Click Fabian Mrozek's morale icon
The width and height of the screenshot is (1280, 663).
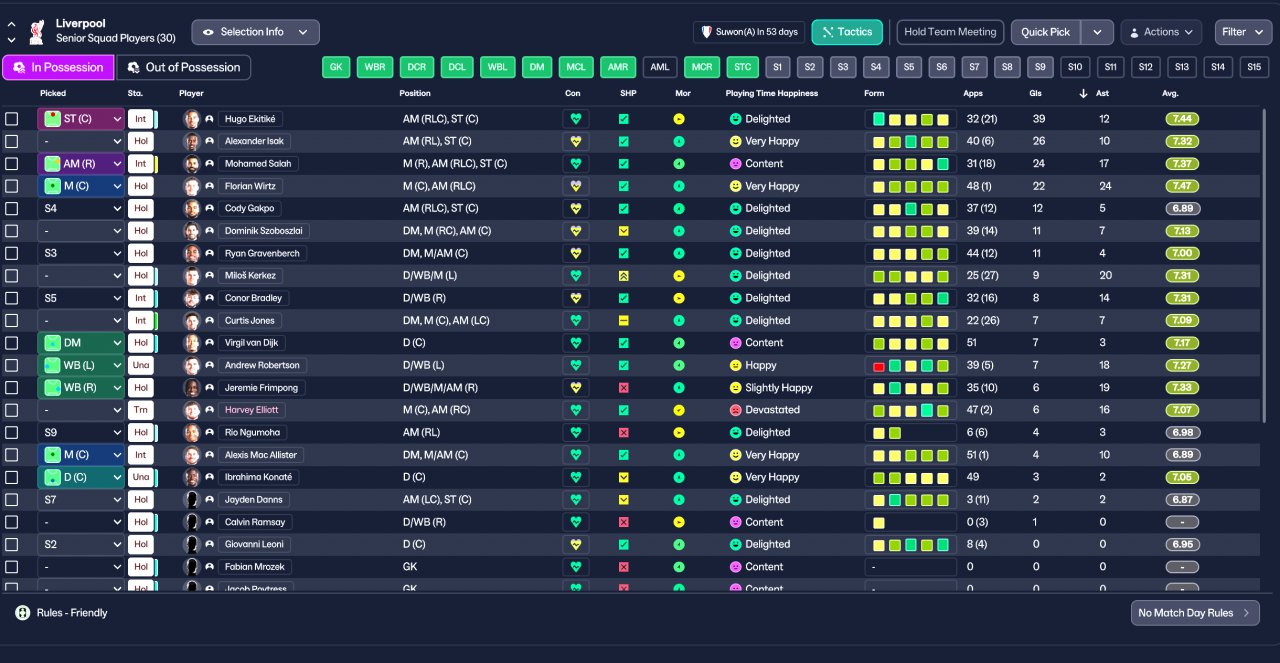point(679,567)
